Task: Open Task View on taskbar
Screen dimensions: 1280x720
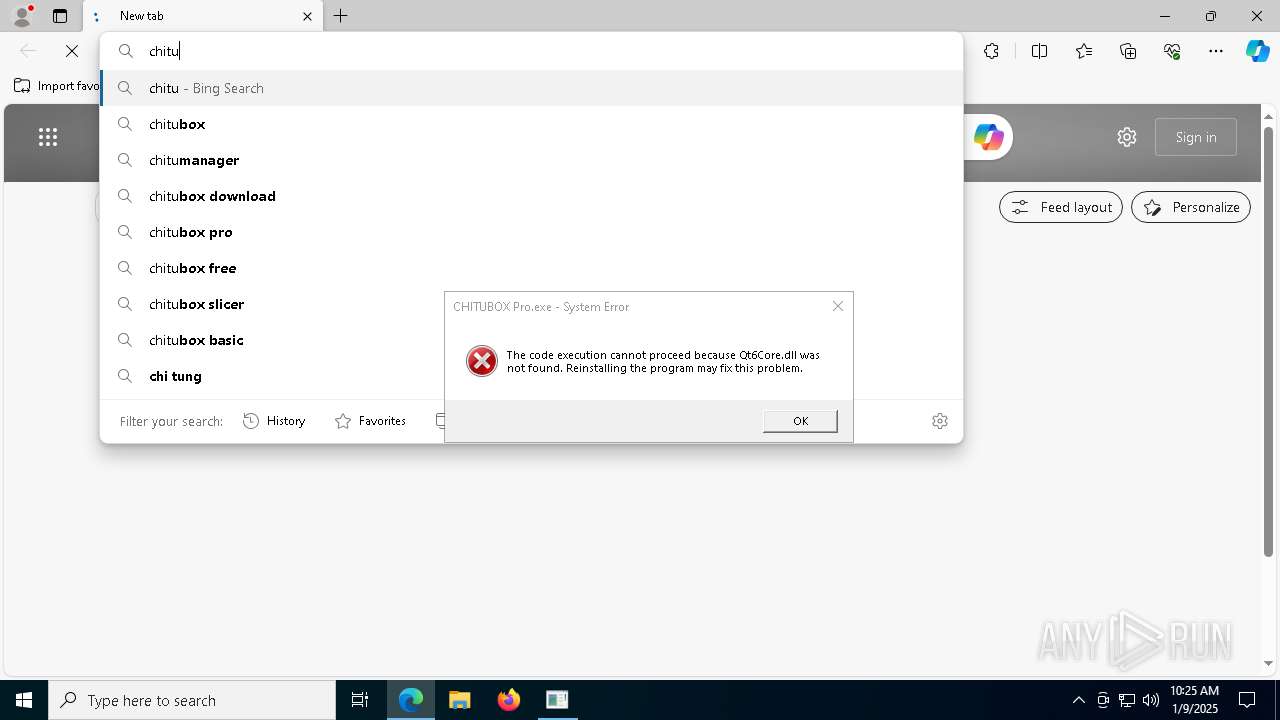Action: pyautogui.click(x=360, y=700)
